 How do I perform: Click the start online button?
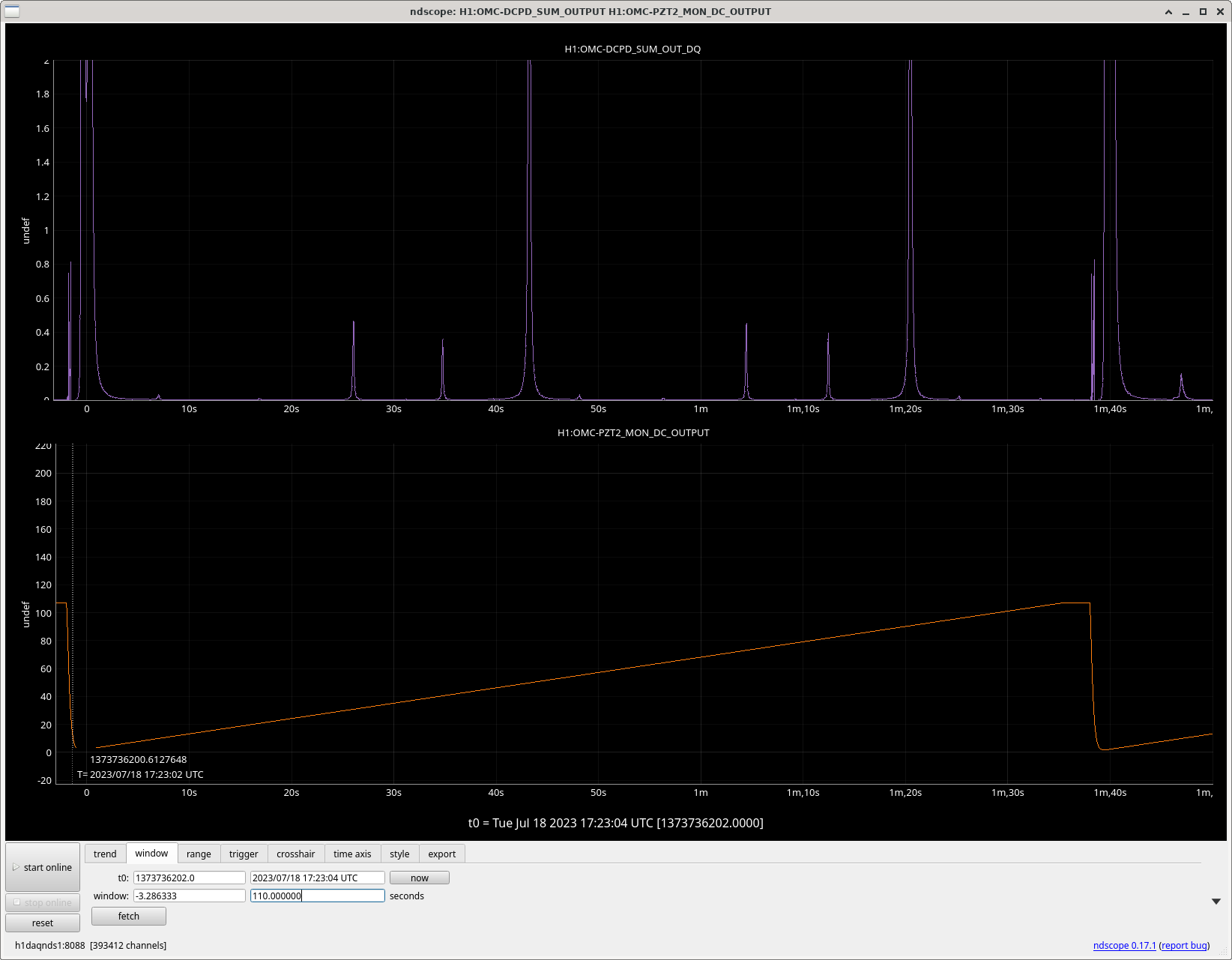[x=43, y=867]
